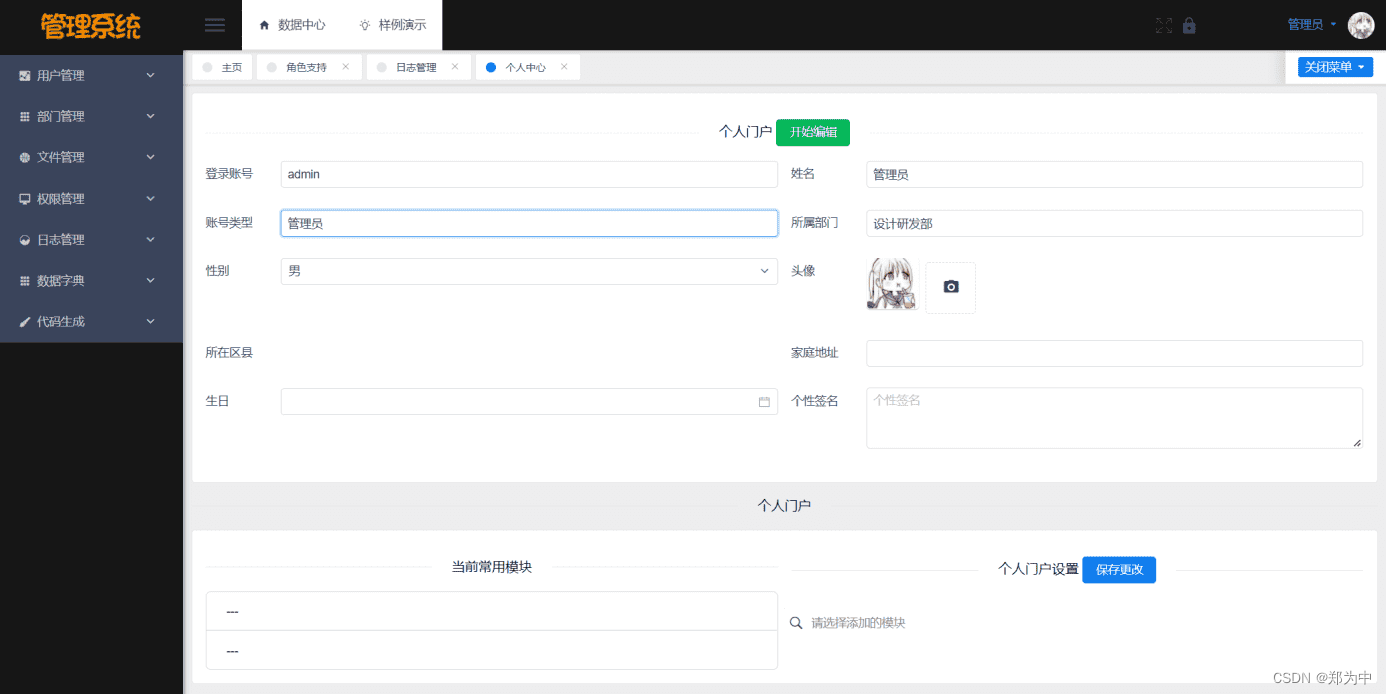Click the 文件管理 sidebar icon
1386x695 pixels.
[25, 157]
